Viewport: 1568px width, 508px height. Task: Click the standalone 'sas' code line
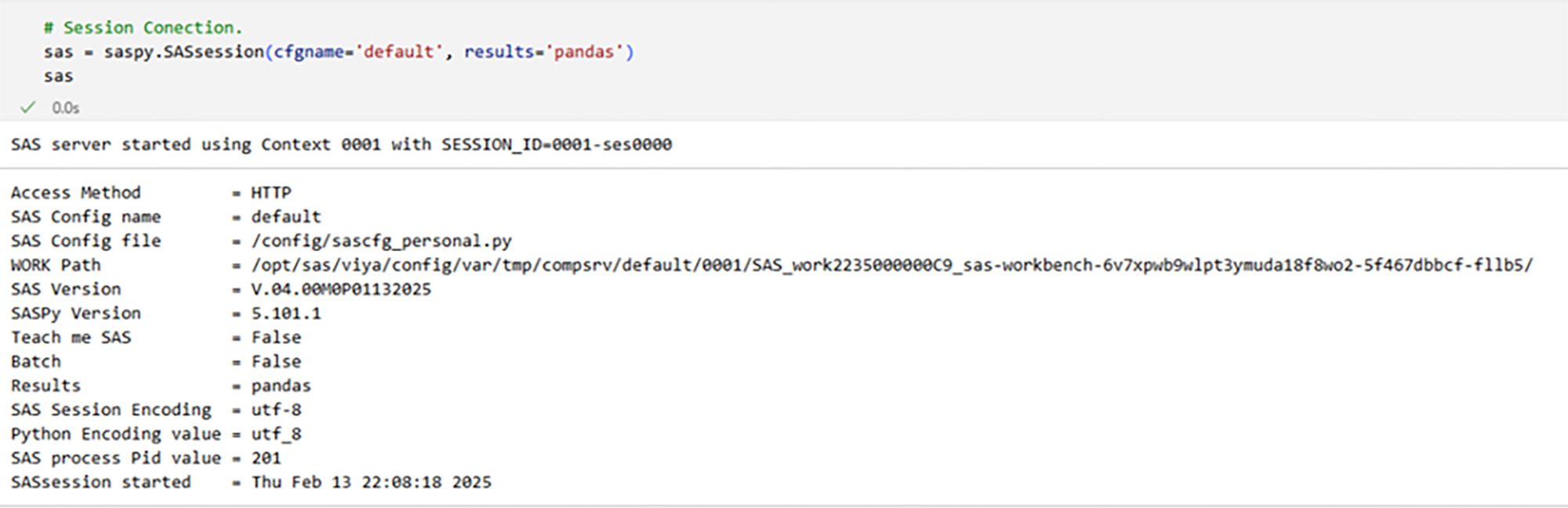(x=58, y=76)
